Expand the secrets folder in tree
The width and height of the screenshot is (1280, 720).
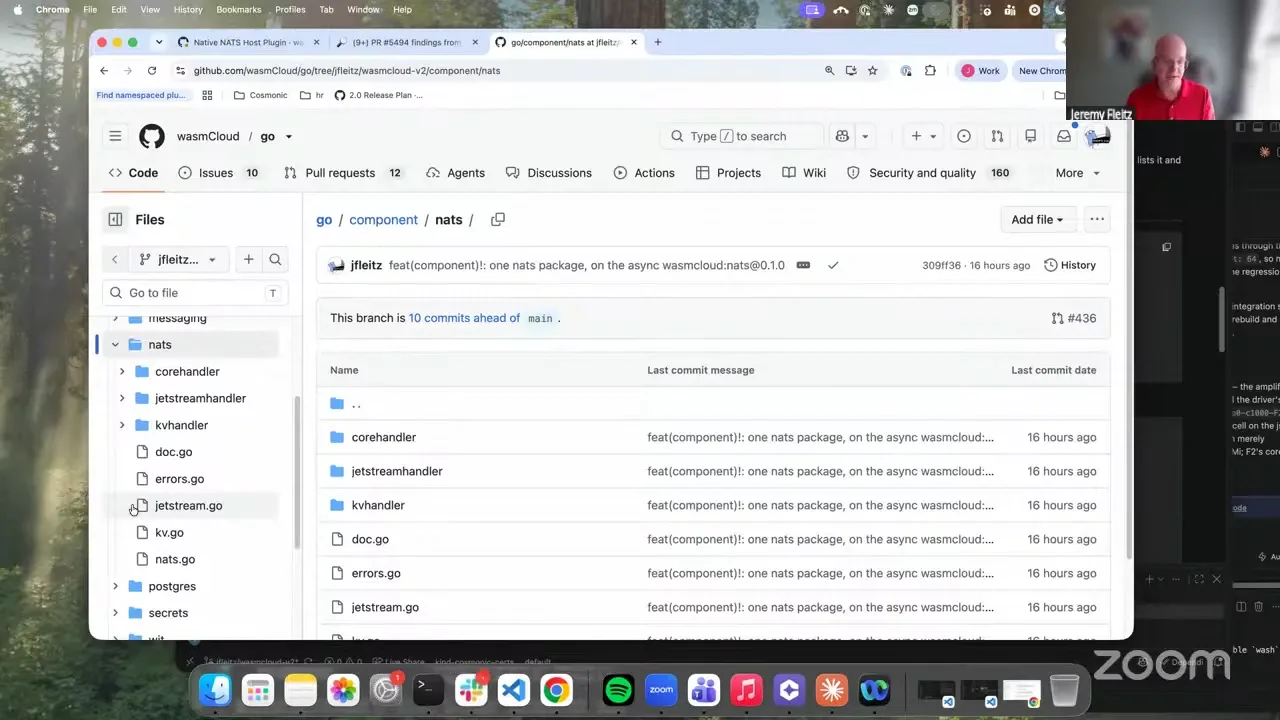(x=115, y=613)
